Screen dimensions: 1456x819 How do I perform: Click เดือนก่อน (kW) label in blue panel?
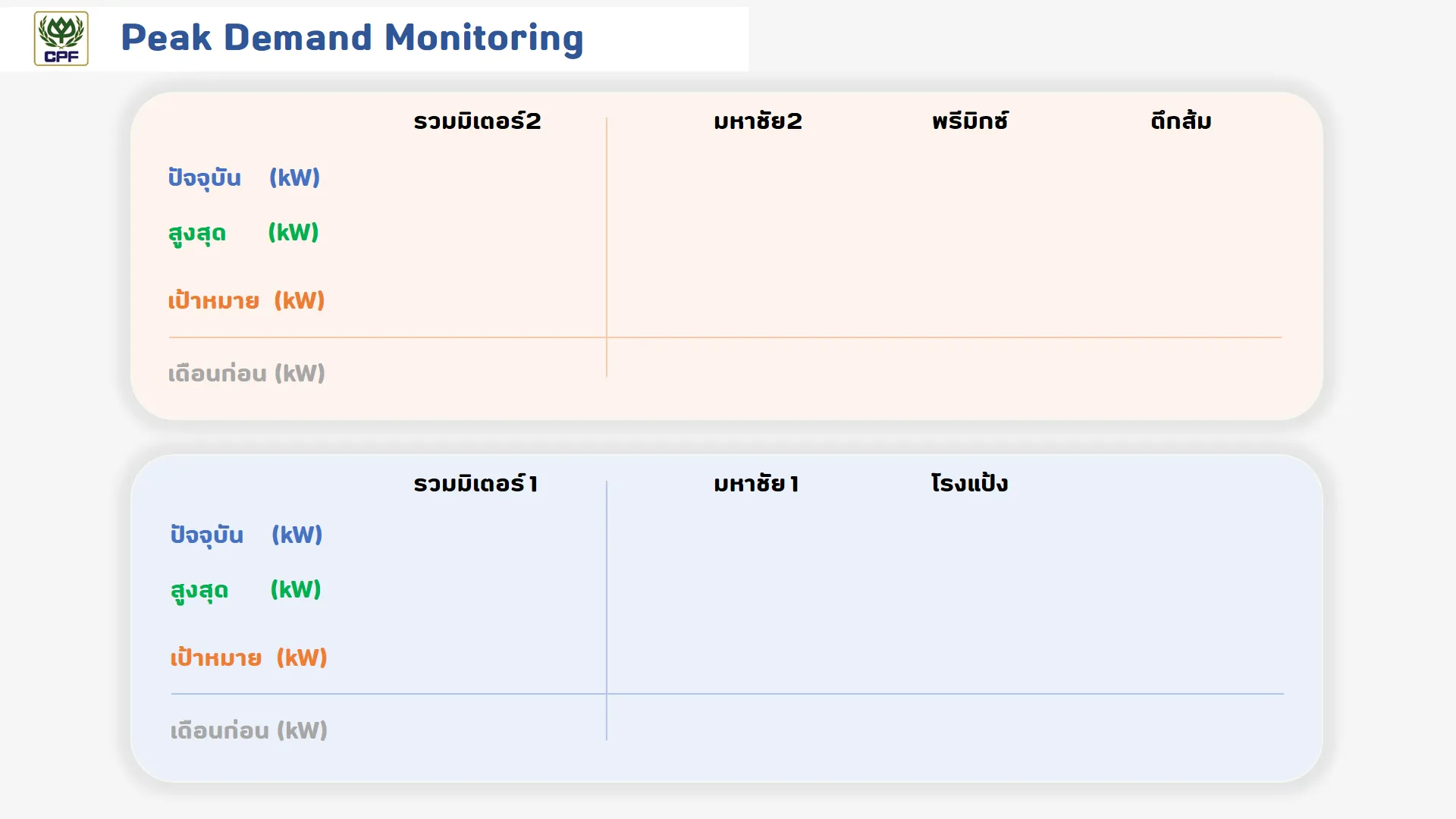point(249,730)
